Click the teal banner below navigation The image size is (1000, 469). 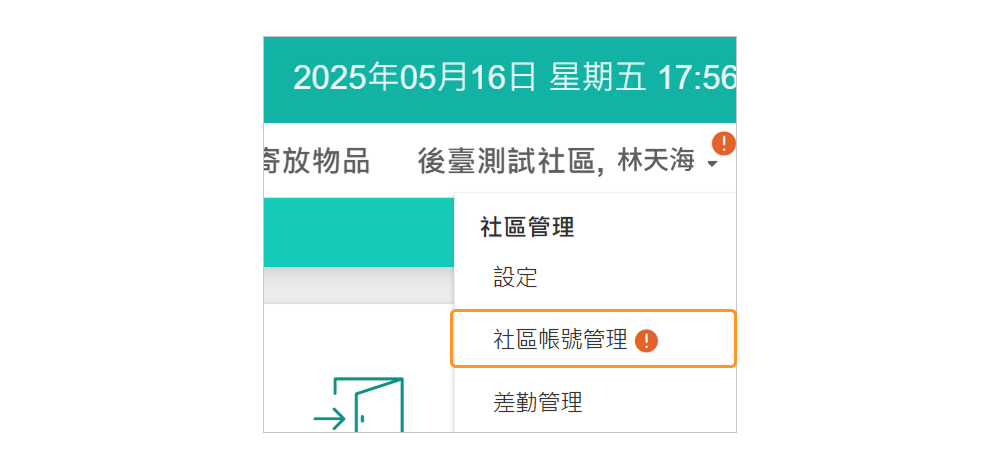click(358, 232)
